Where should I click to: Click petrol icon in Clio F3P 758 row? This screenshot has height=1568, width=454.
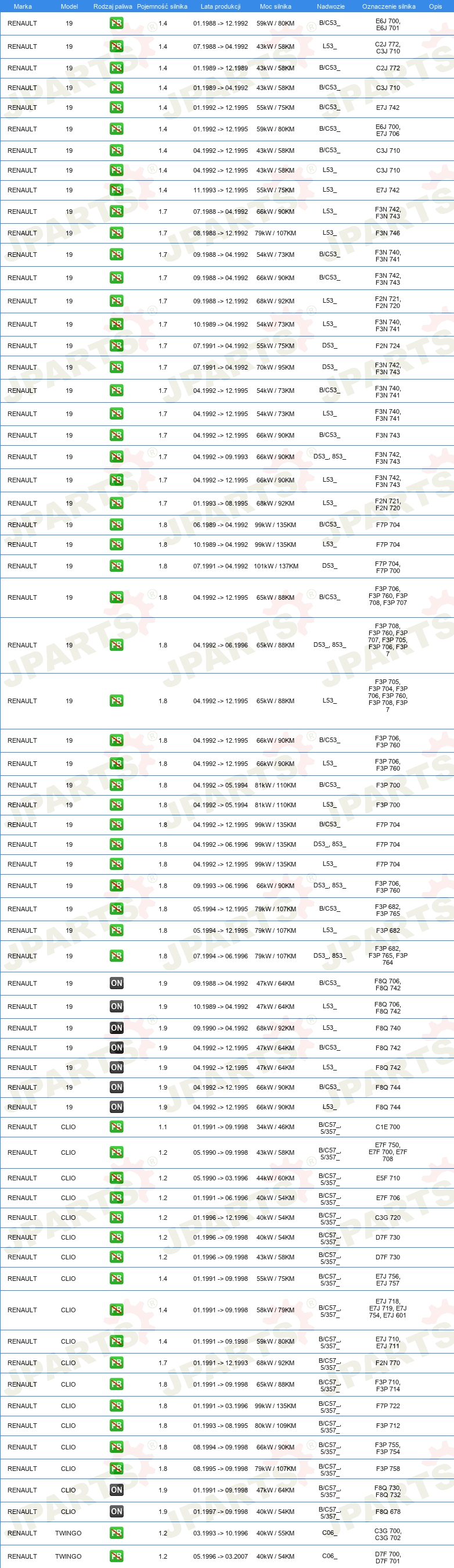(116, 1469)
